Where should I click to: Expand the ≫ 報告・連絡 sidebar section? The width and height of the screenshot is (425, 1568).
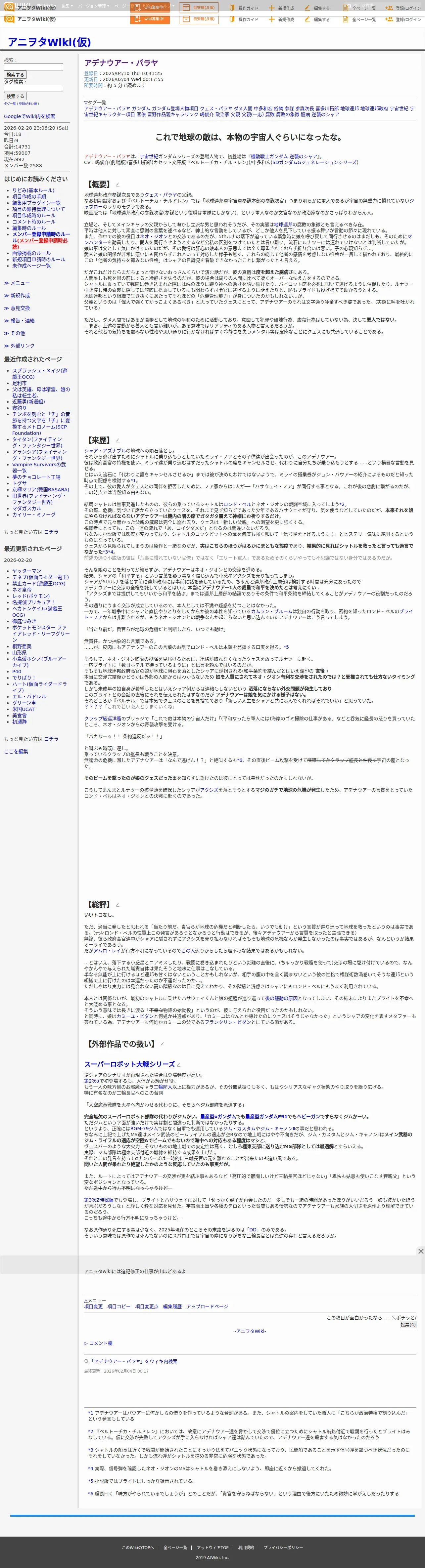[x=20, y=321]
